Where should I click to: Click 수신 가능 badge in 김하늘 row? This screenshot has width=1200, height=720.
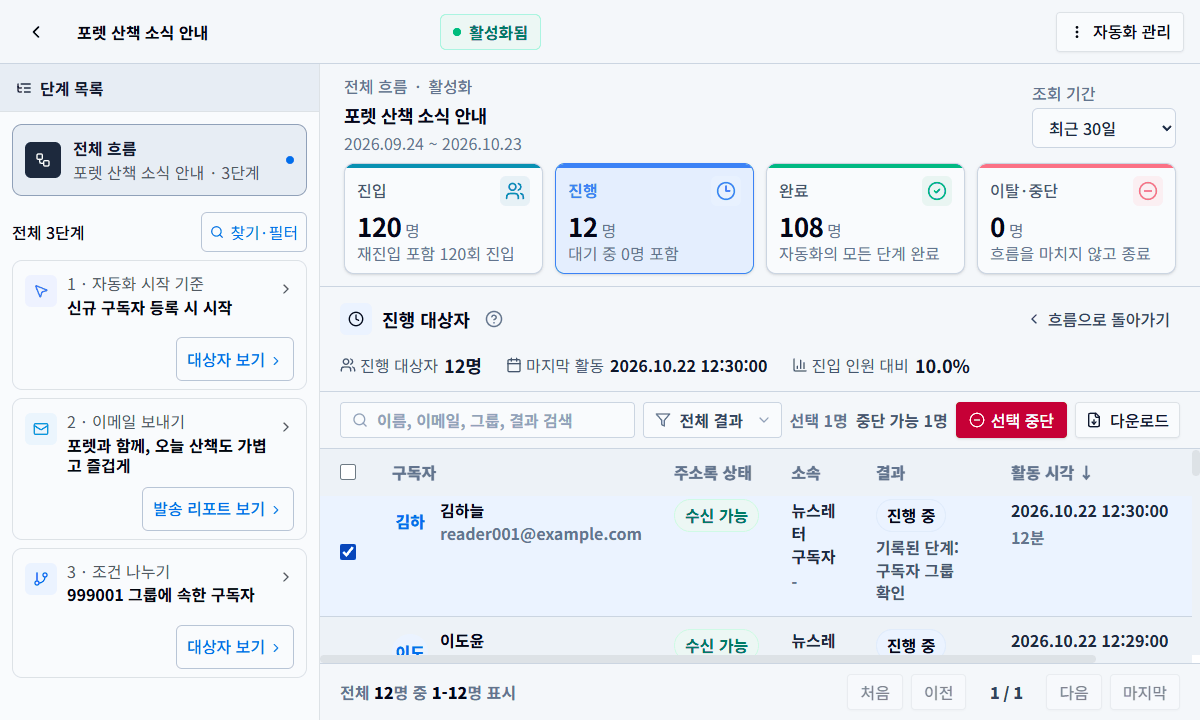click(x=716, y=516)
